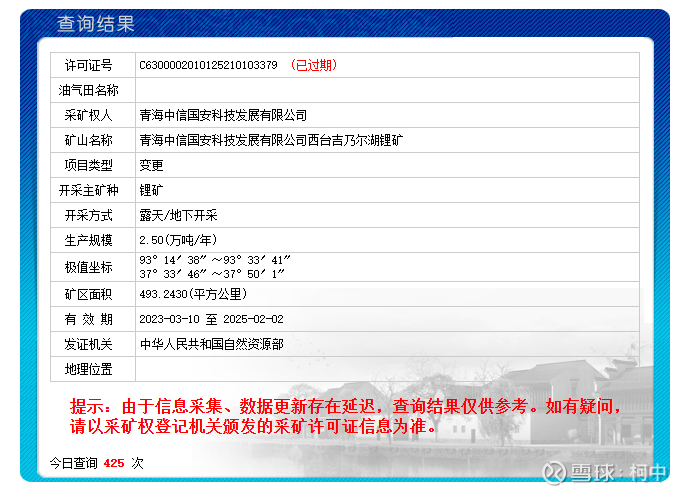Select the 许可证号 label cell

click(x=93, y=65)
